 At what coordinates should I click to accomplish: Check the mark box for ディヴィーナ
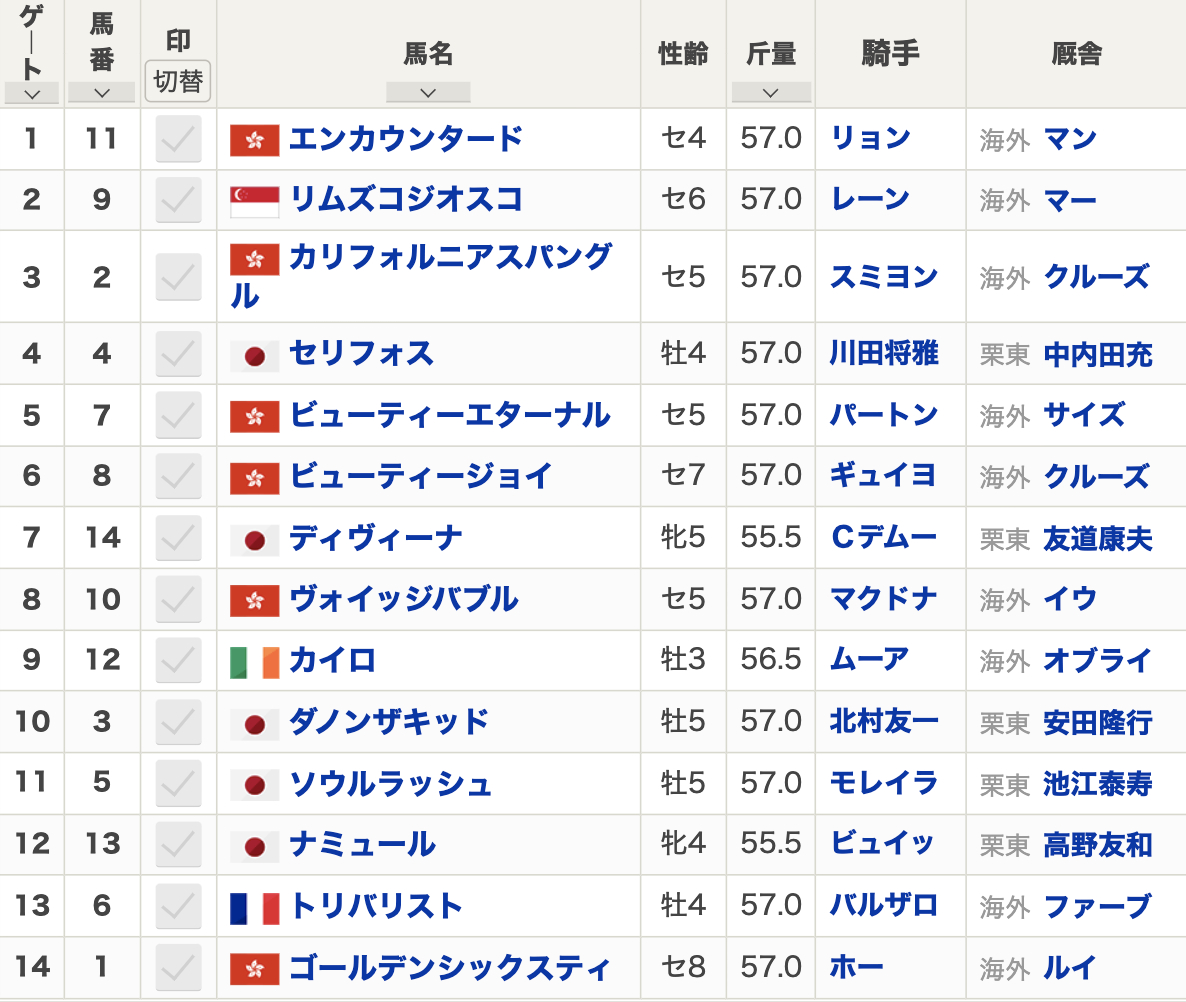point(179,539)
